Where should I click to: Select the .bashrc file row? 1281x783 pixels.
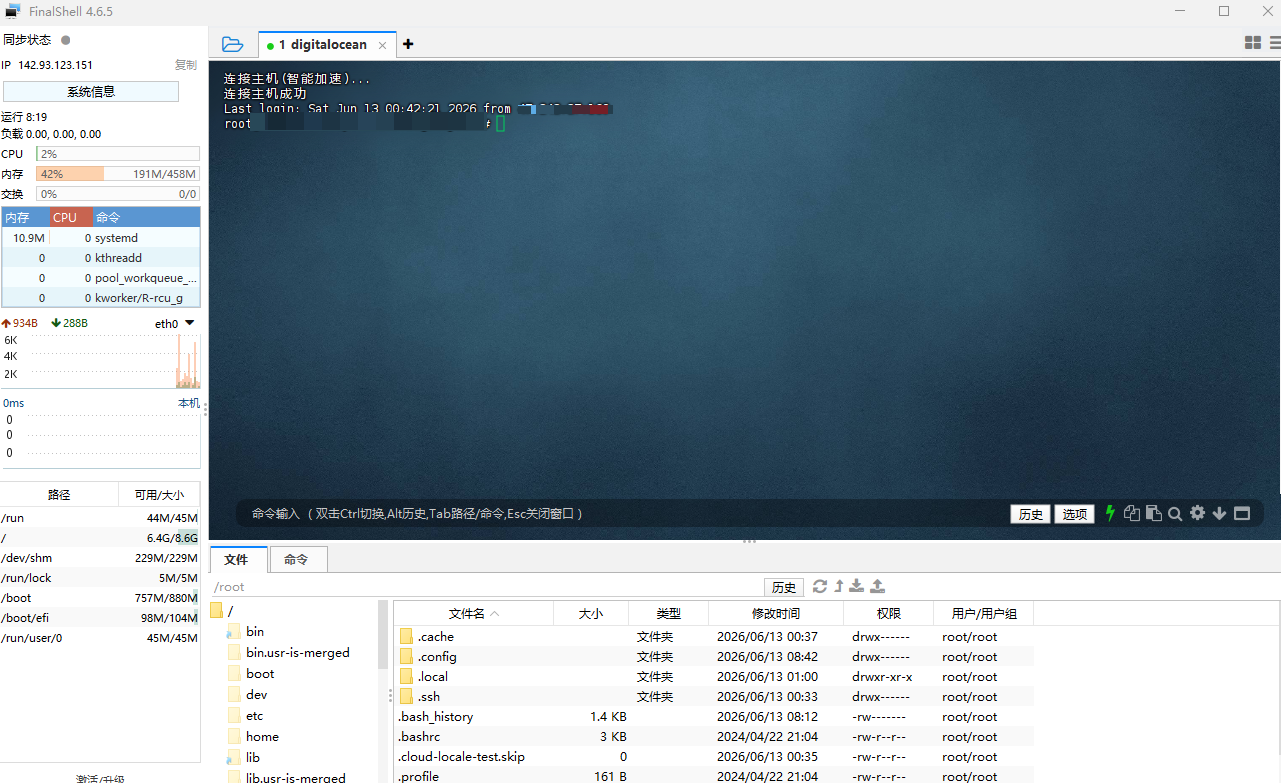714,736
